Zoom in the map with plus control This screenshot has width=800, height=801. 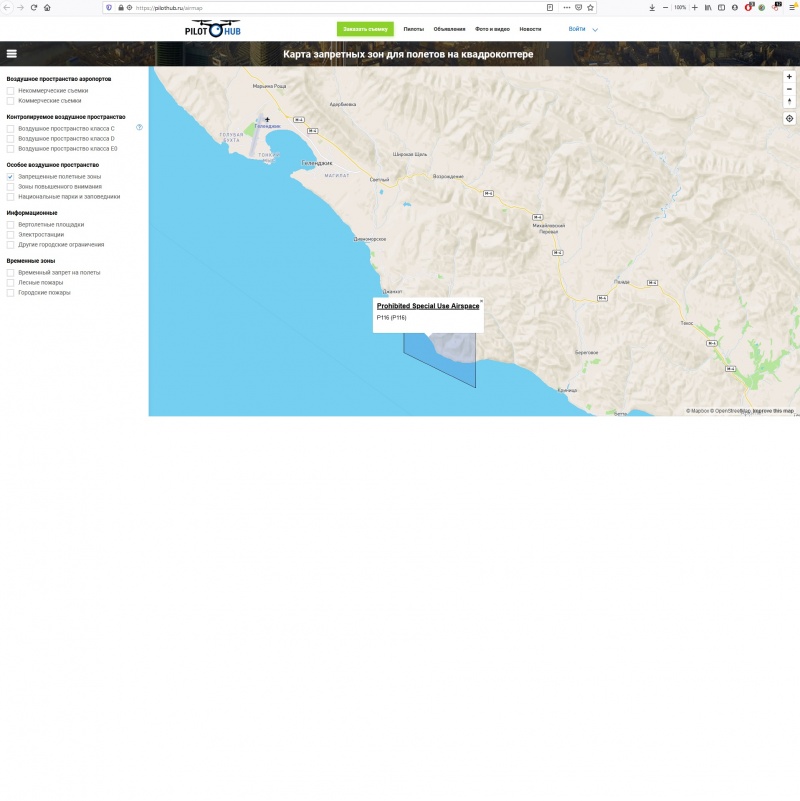[789, 77]
